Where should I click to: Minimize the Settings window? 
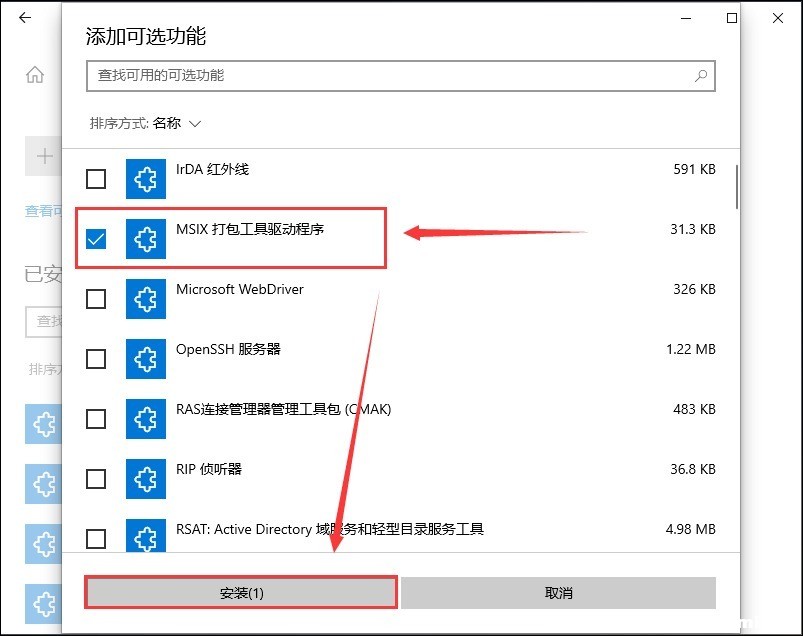[x=686, y=18]
